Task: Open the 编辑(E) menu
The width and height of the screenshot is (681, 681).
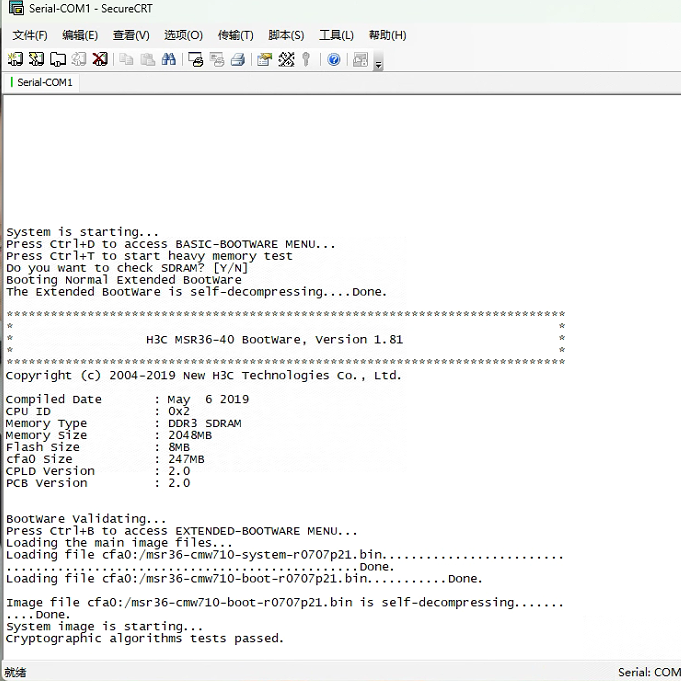Action: [80, 35]
